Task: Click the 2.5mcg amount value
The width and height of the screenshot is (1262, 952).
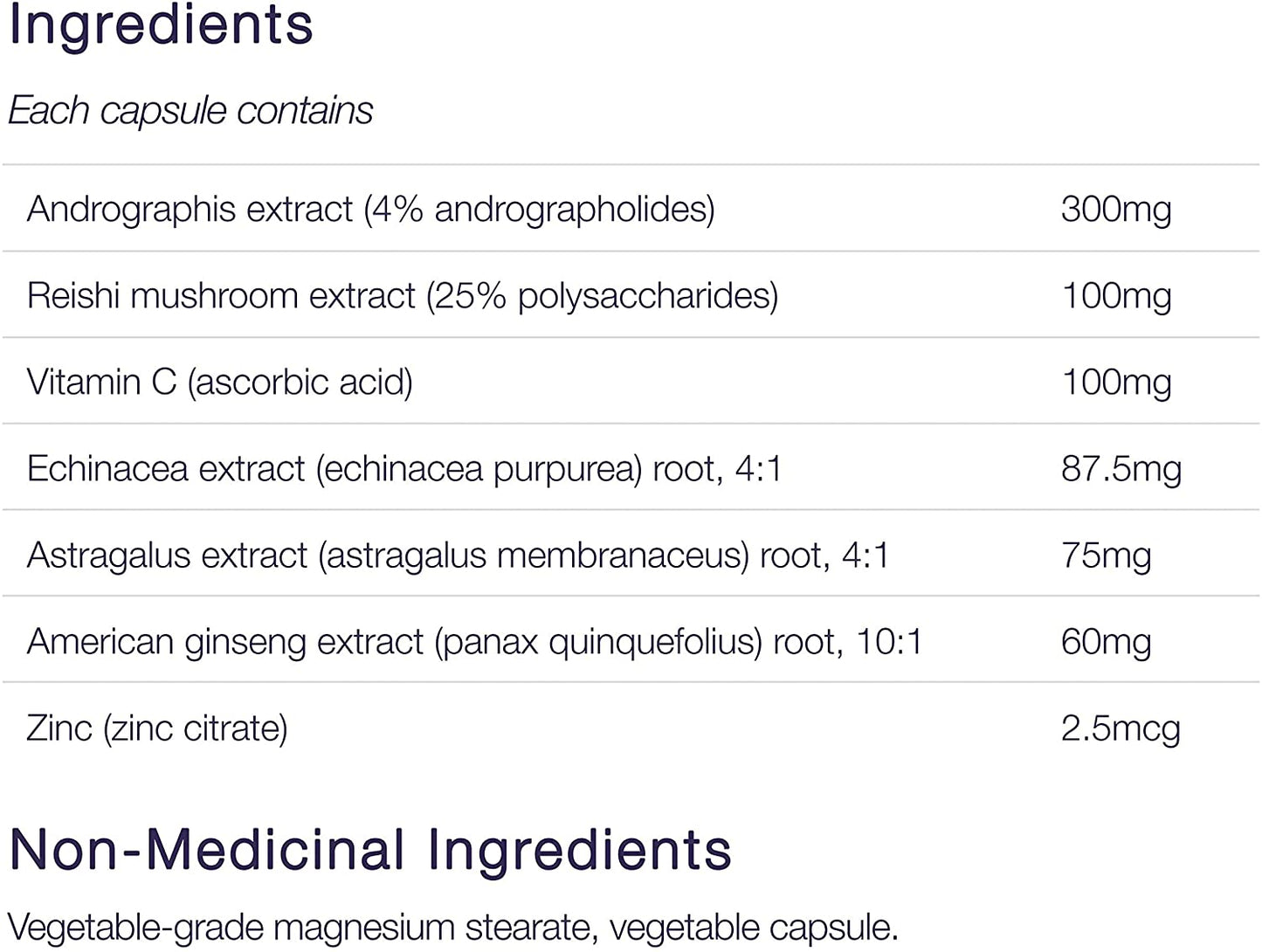Action: [1120, 728]
